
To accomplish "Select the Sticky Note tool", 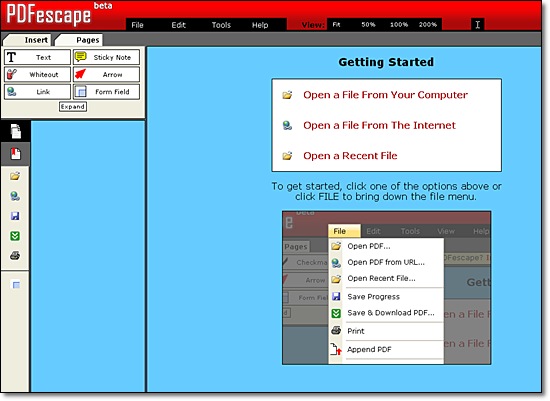I will [x=106, y=57].
